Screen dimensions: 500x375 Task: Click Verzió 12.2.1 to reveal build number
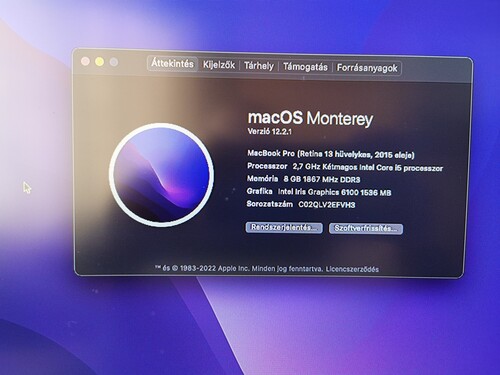point(270,131)
